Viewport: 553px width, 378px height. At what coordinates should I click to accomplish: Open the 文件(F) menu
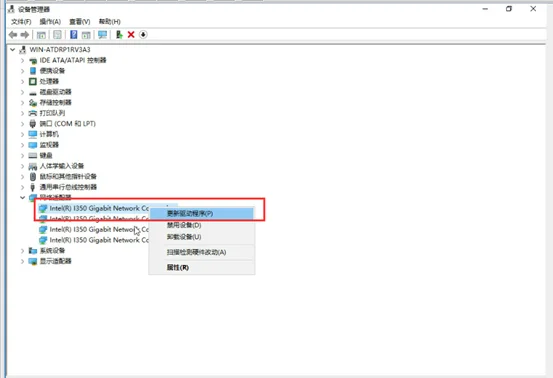pos(21,22)
